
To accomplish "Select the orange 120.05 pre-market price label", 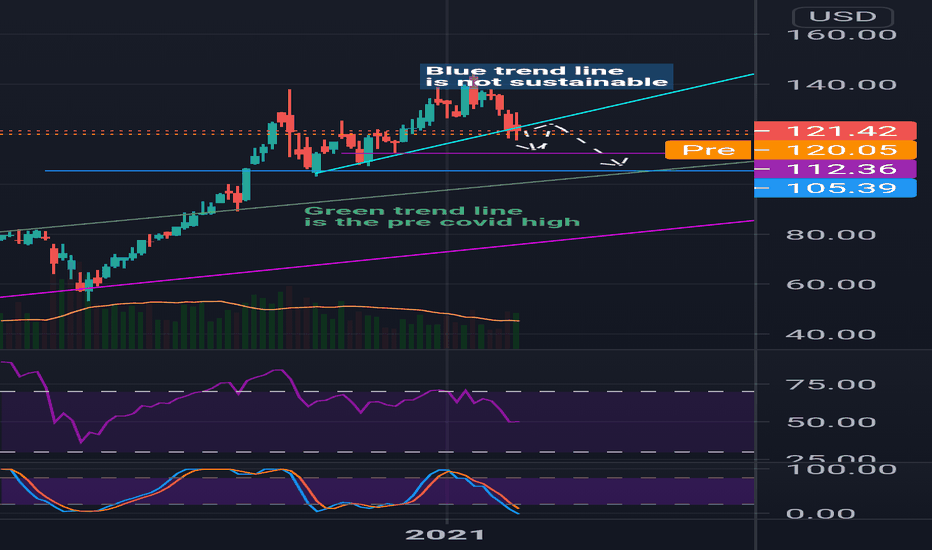I will tap(835, 149).
